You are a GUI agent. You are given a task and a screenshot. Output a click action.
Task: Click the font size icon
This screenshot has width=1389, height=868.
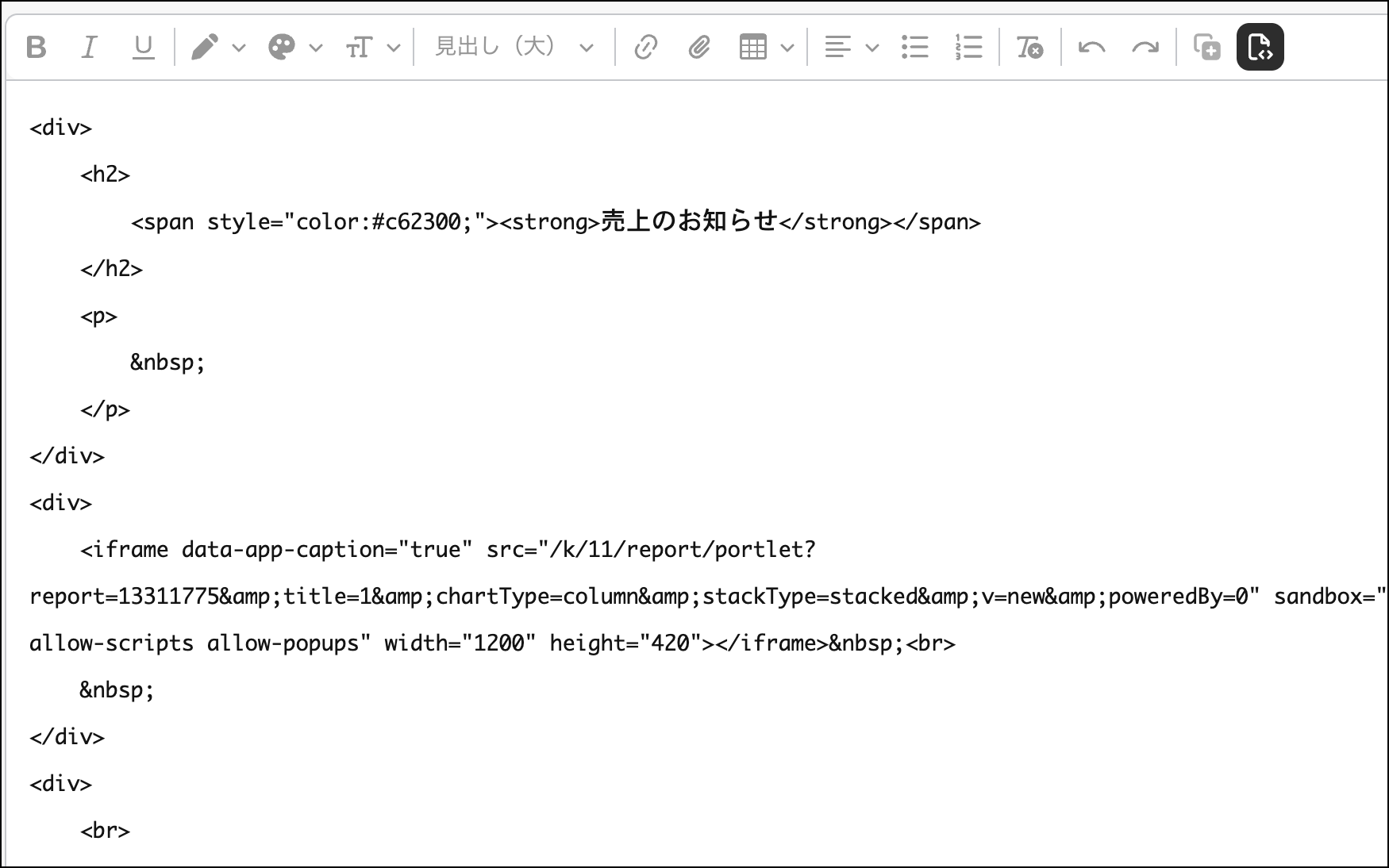pos(358,48)
